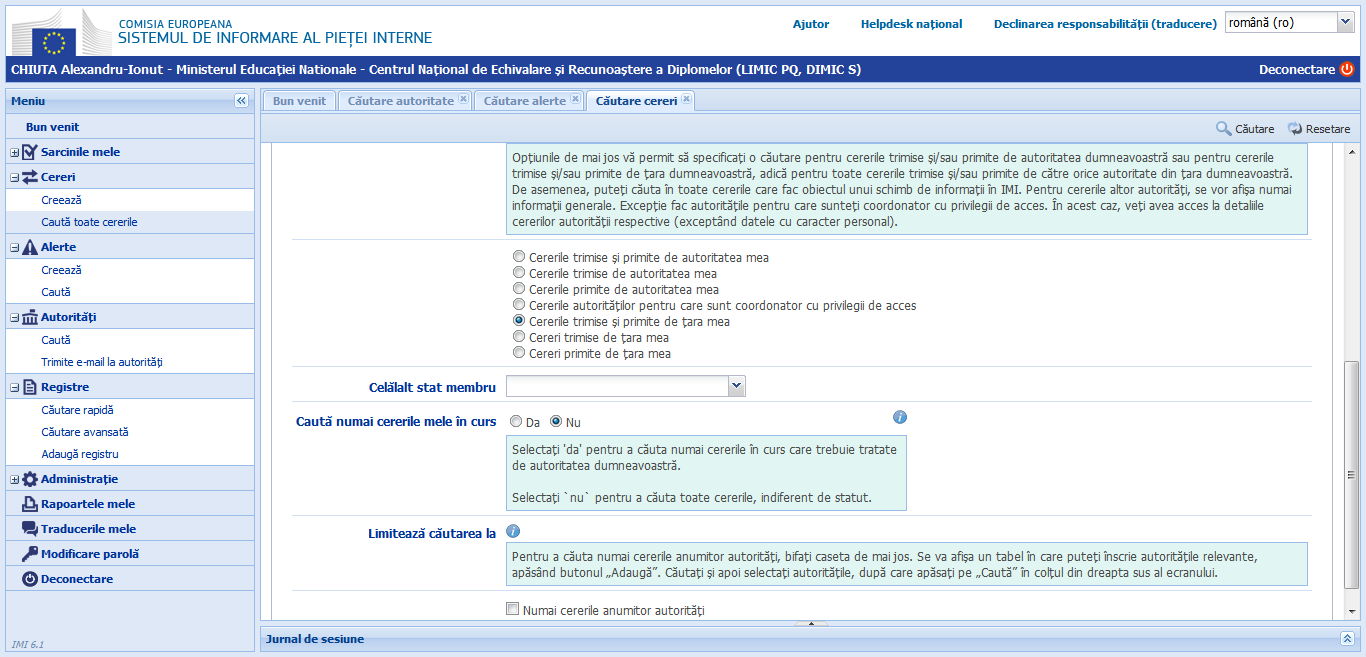The image size is (1366, 657).
Task: Open the Helpdesk național link
Action: (x=910, y=23)
